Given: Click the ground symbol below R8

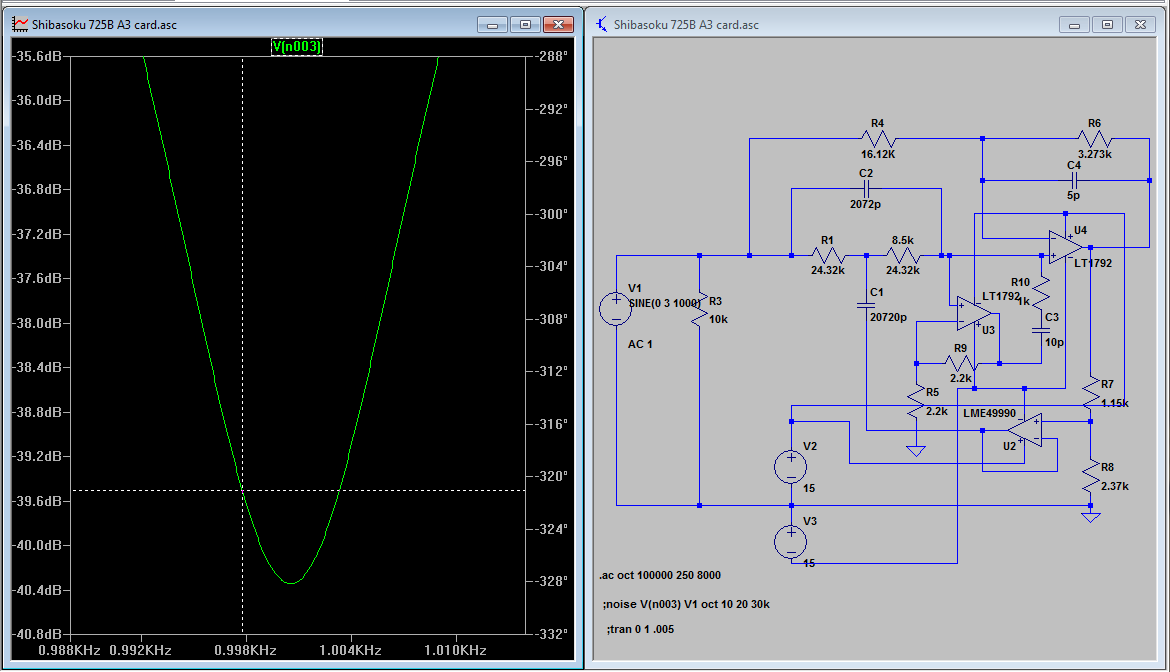Looking at the screenshot, I should coord(1091,516).
